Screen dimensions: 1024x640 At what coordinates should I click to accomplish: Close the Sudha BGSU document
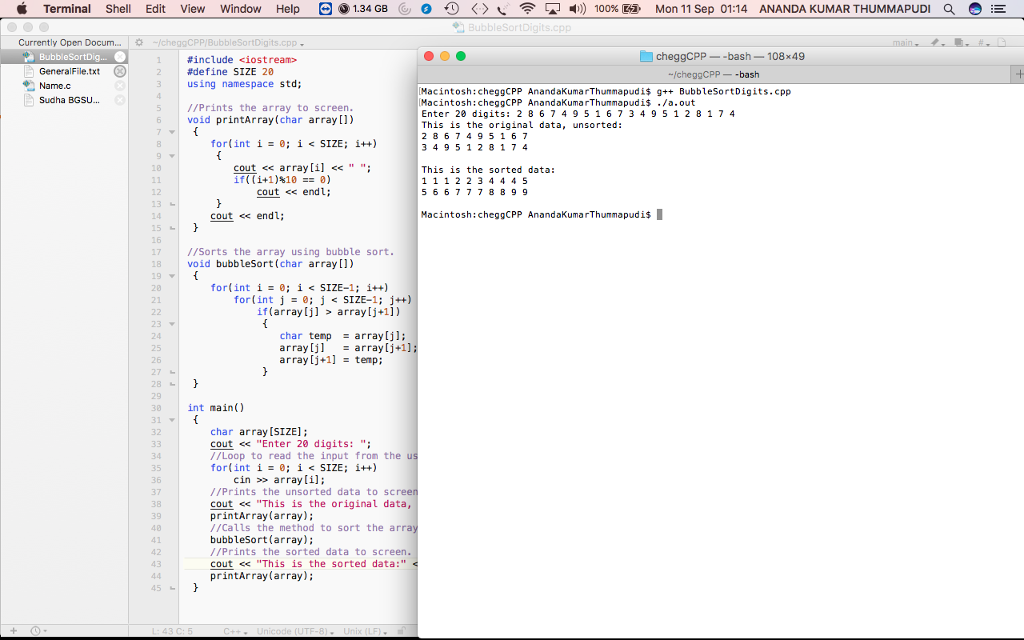(x=120, y=100)
